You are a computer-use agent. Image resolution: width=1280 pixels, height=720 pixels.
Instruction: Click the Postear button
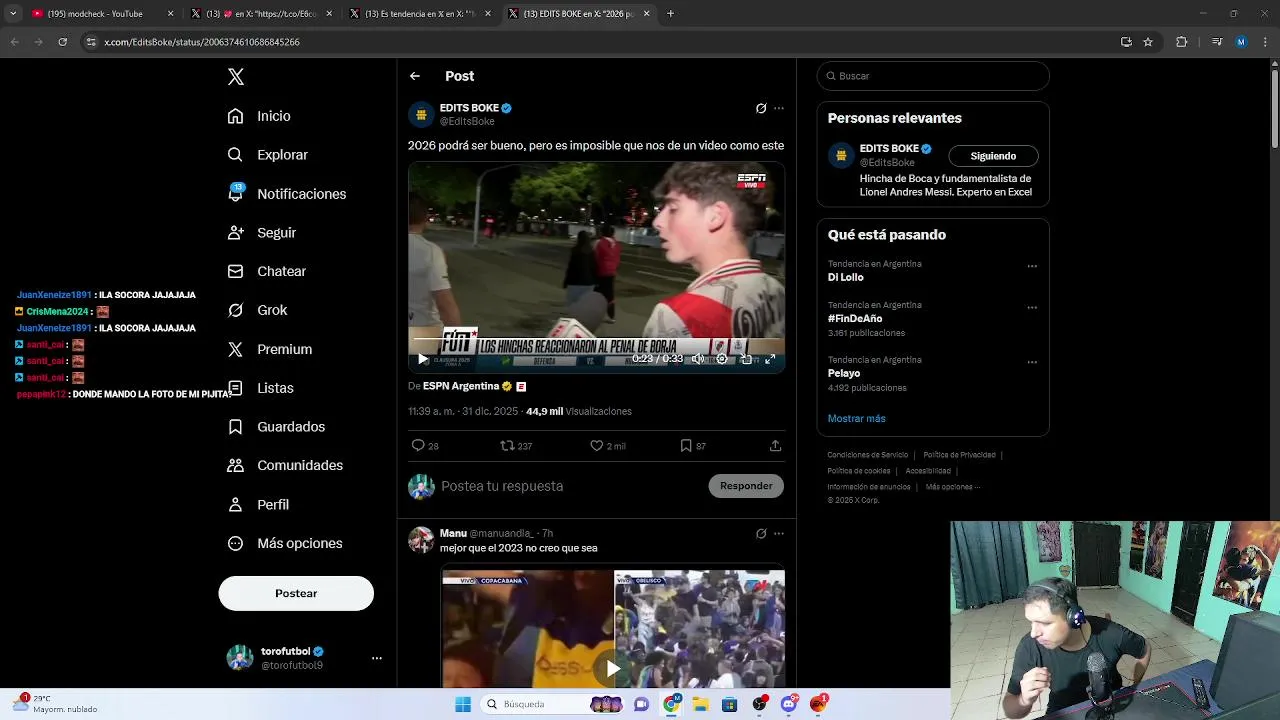click(x=296, y=593)
